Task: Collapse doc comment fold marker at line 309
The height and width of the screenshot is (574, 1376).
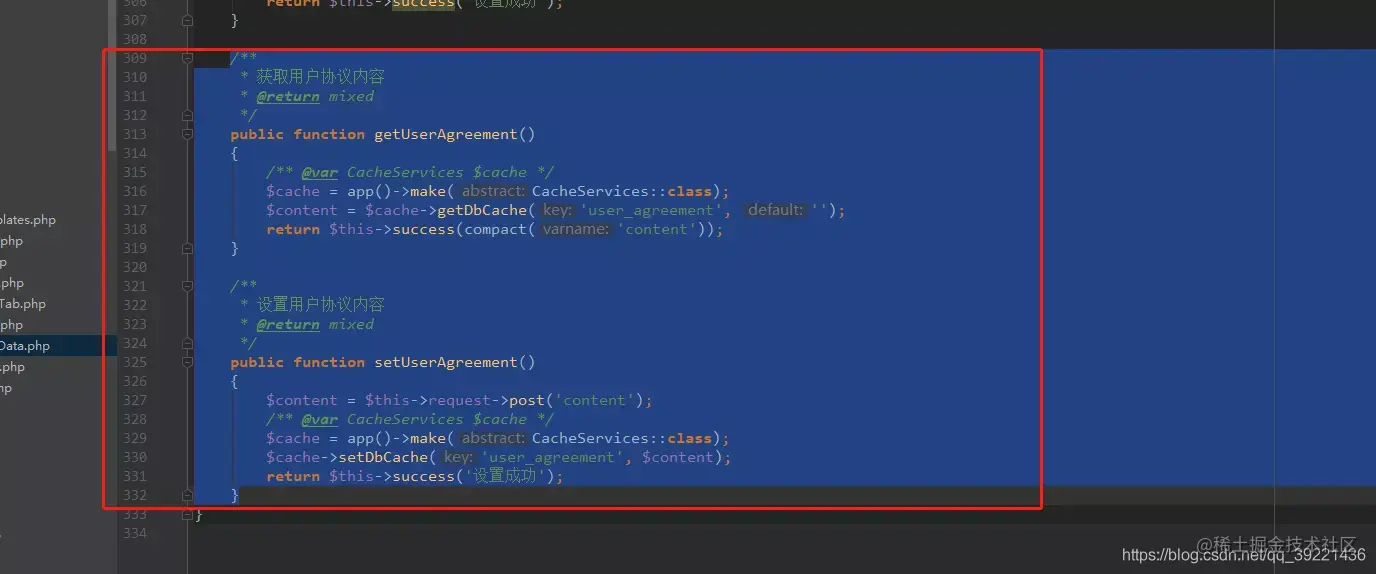Action: (x=187, y=58)
